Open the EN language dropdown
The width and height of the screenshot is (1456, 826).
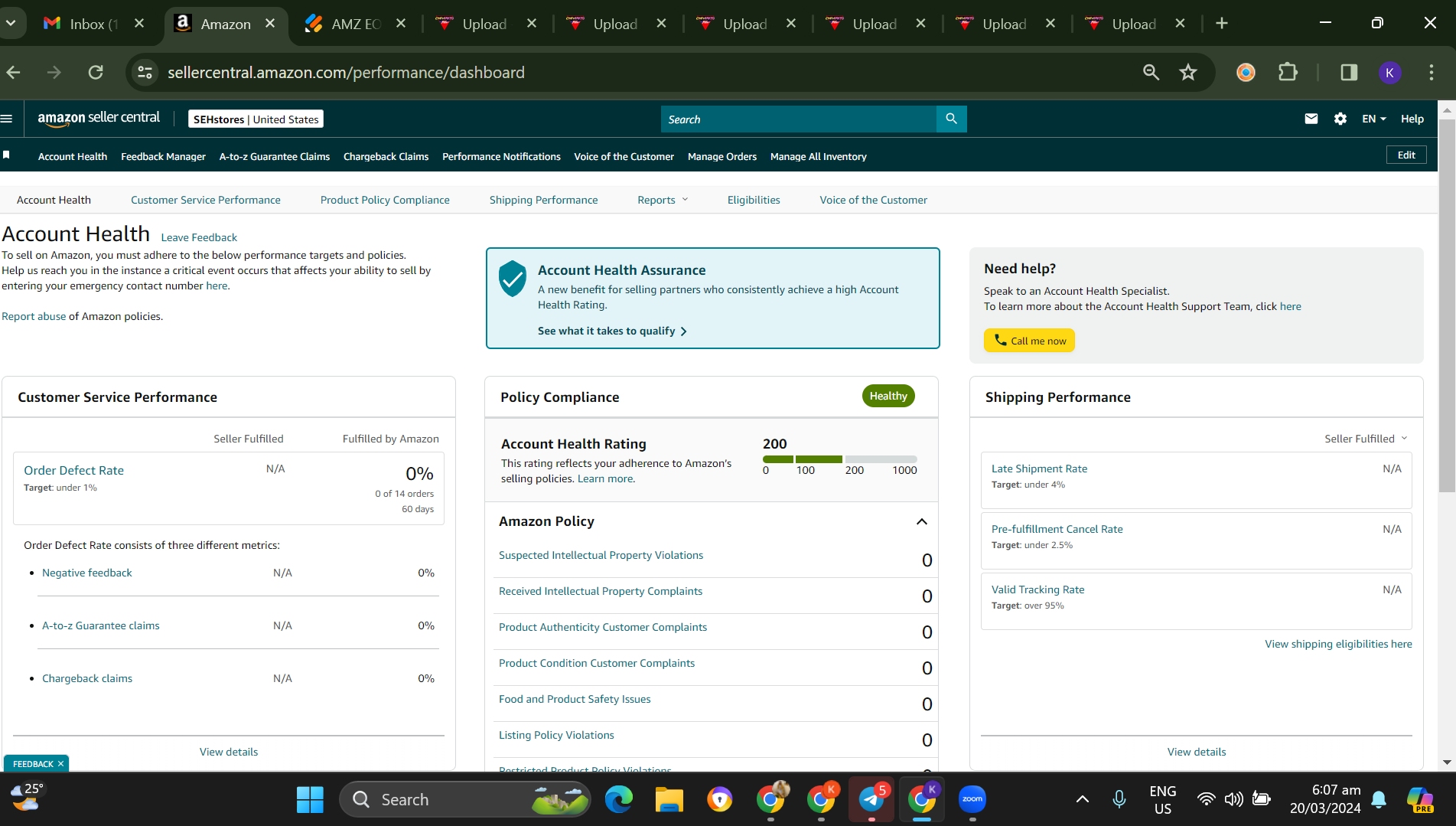click(1374, 119)
